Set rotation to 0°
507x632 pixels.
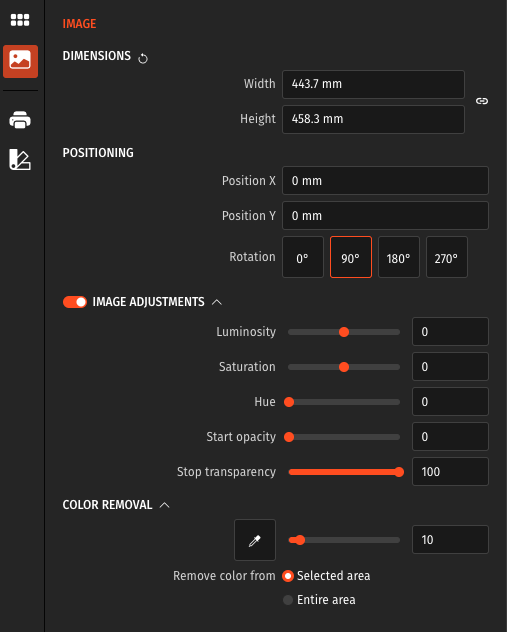(x=303, y=257)
